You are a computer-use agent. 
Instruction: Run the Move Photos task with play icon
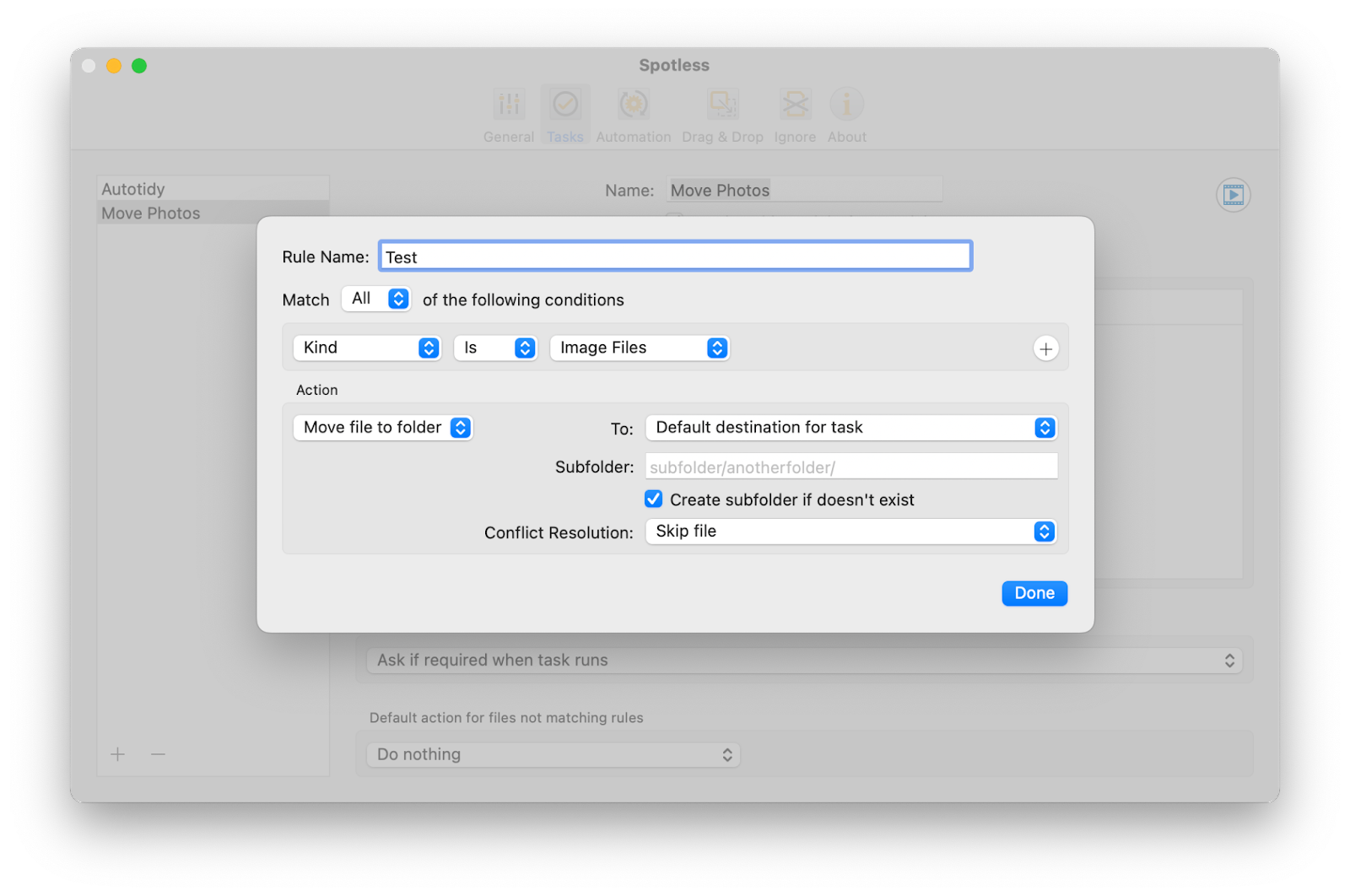click(x=1232, y=195)
